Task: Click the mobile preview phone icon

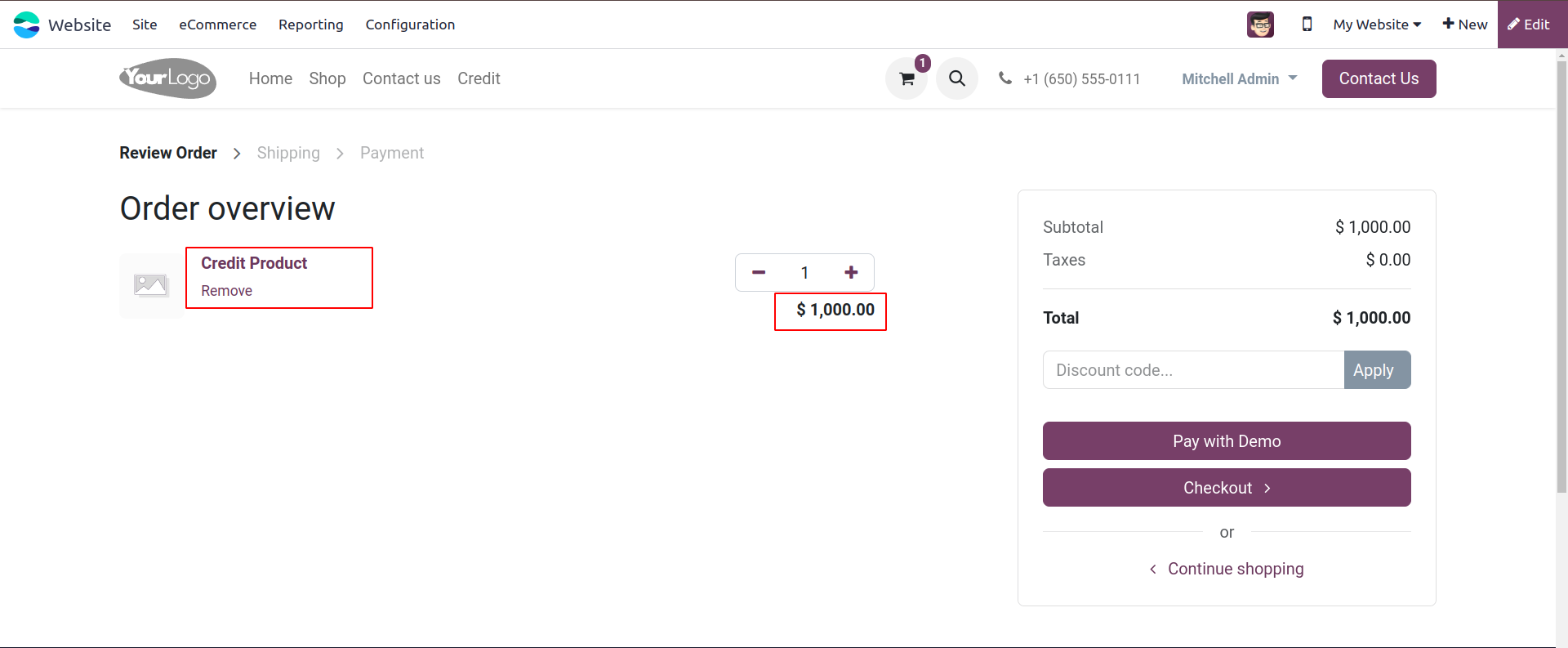Action: (x=1307, y=25)
